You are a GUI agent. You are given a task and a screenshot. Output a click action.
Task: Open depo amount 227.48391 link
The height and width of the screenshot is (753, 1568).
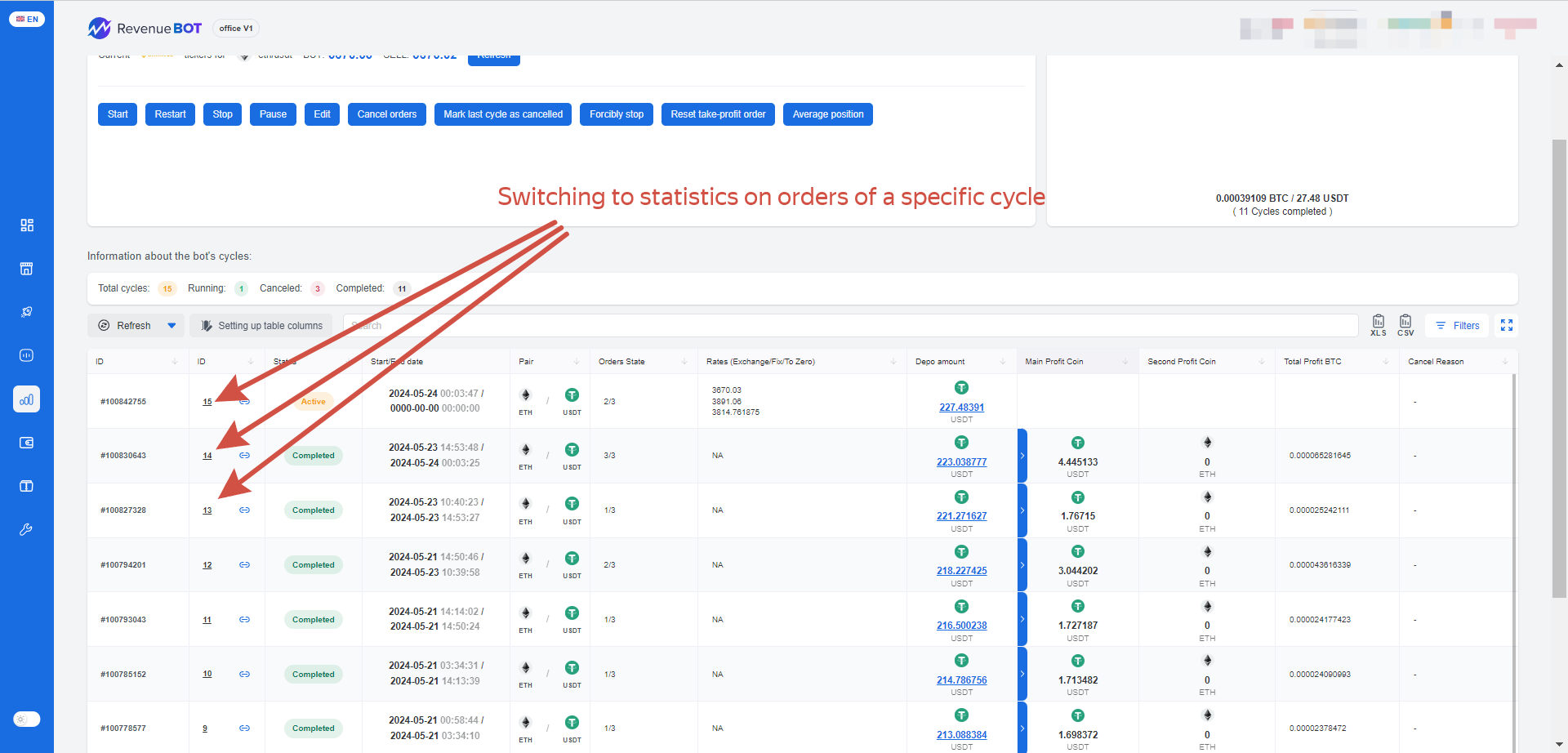click(961, 408)
